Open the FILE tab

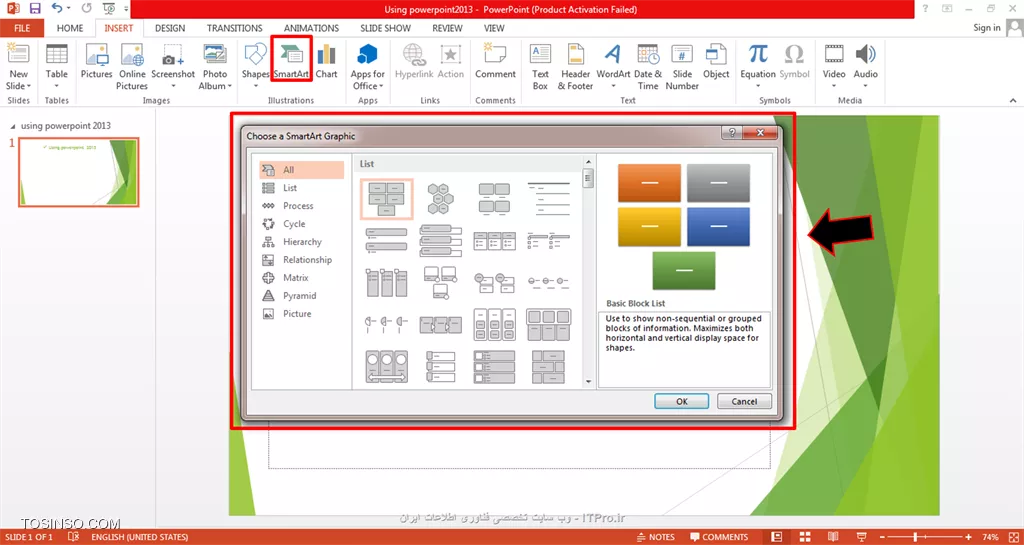[22, 28]
